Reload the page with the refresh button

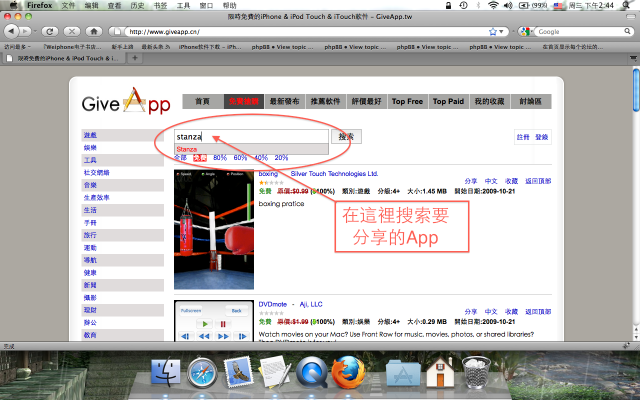click(x=49, y=31)
